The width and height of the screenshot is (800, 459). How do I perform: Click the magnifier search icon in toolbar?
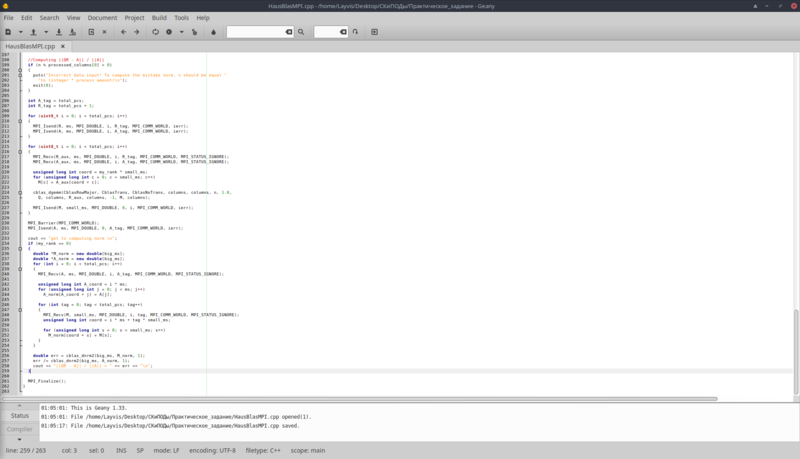pos(301,32)
